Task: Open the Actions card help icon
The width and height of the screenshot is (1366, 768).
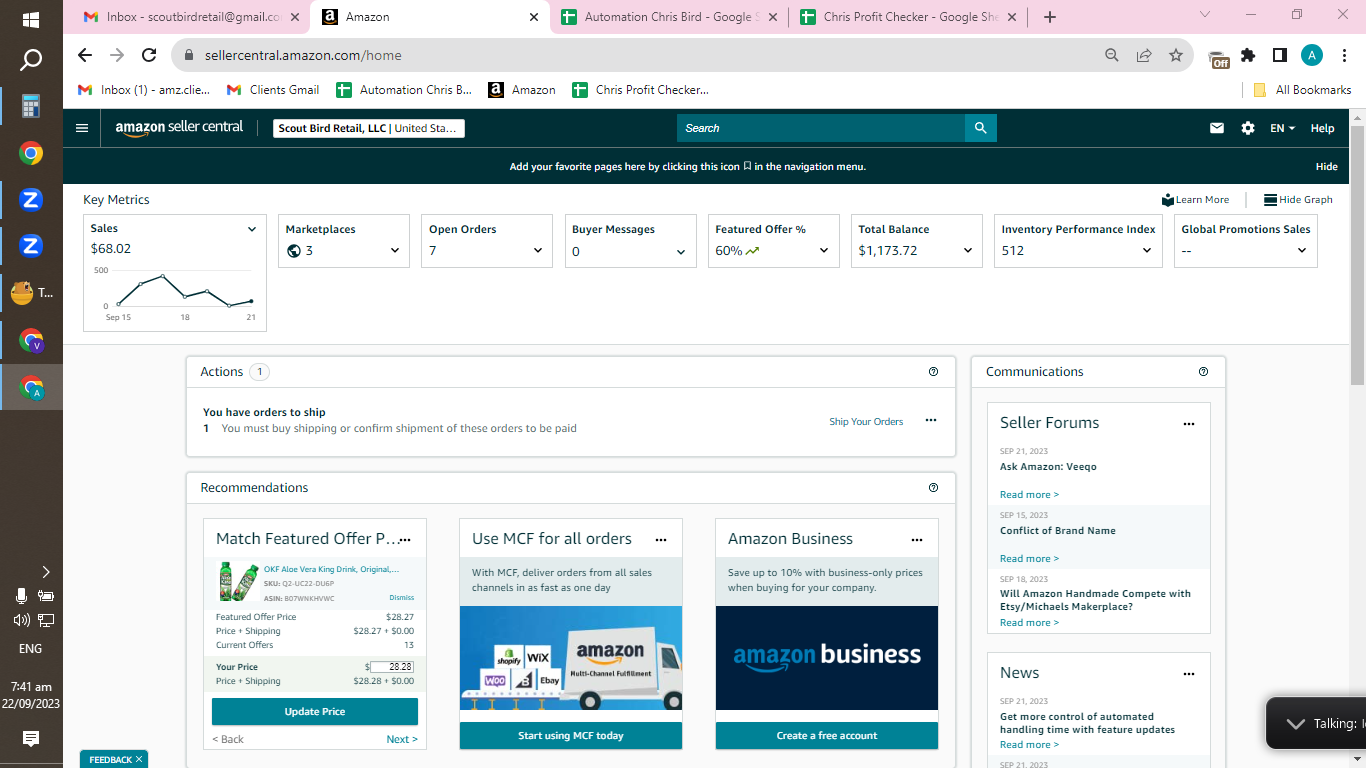Action: point(934,372)
